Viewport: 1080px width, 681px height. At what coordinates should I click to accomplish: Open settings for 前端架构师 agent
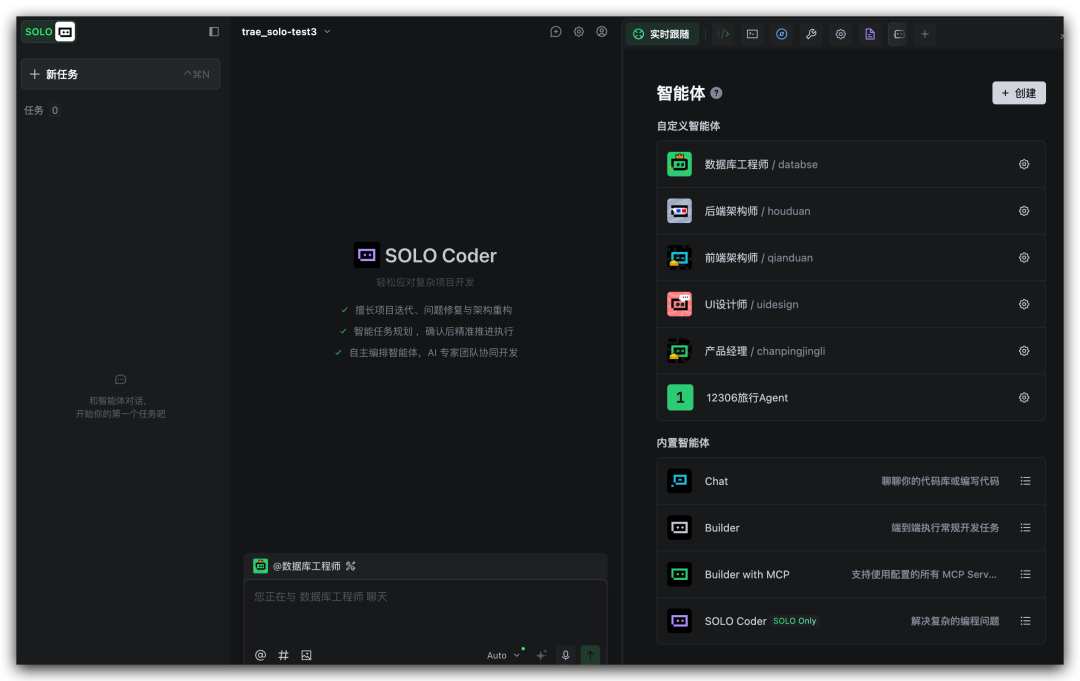1024,258
